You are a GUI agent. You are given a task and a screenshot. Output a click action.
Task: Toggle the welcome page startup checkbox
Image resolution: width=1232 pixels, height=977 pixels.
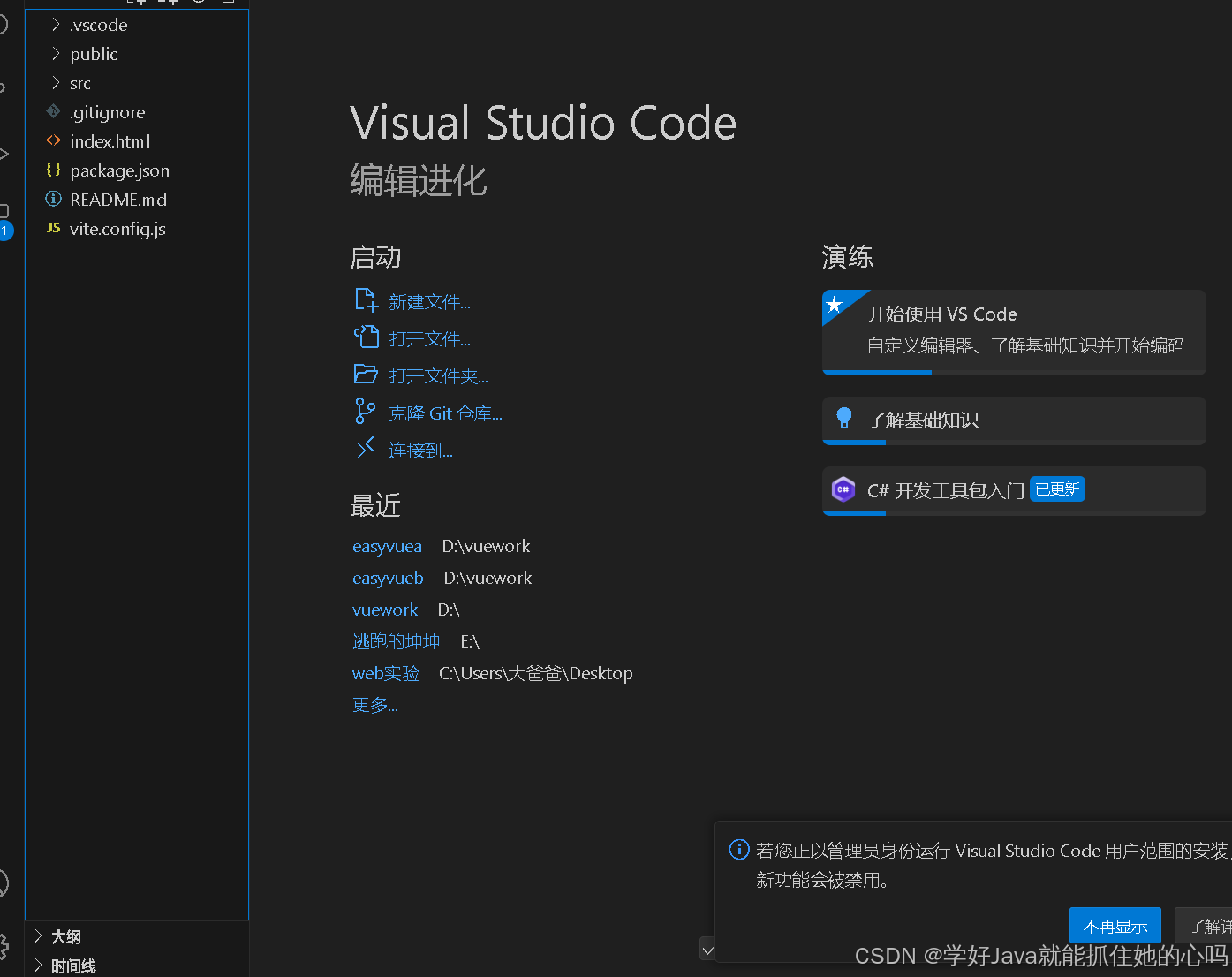coord(707,950)
